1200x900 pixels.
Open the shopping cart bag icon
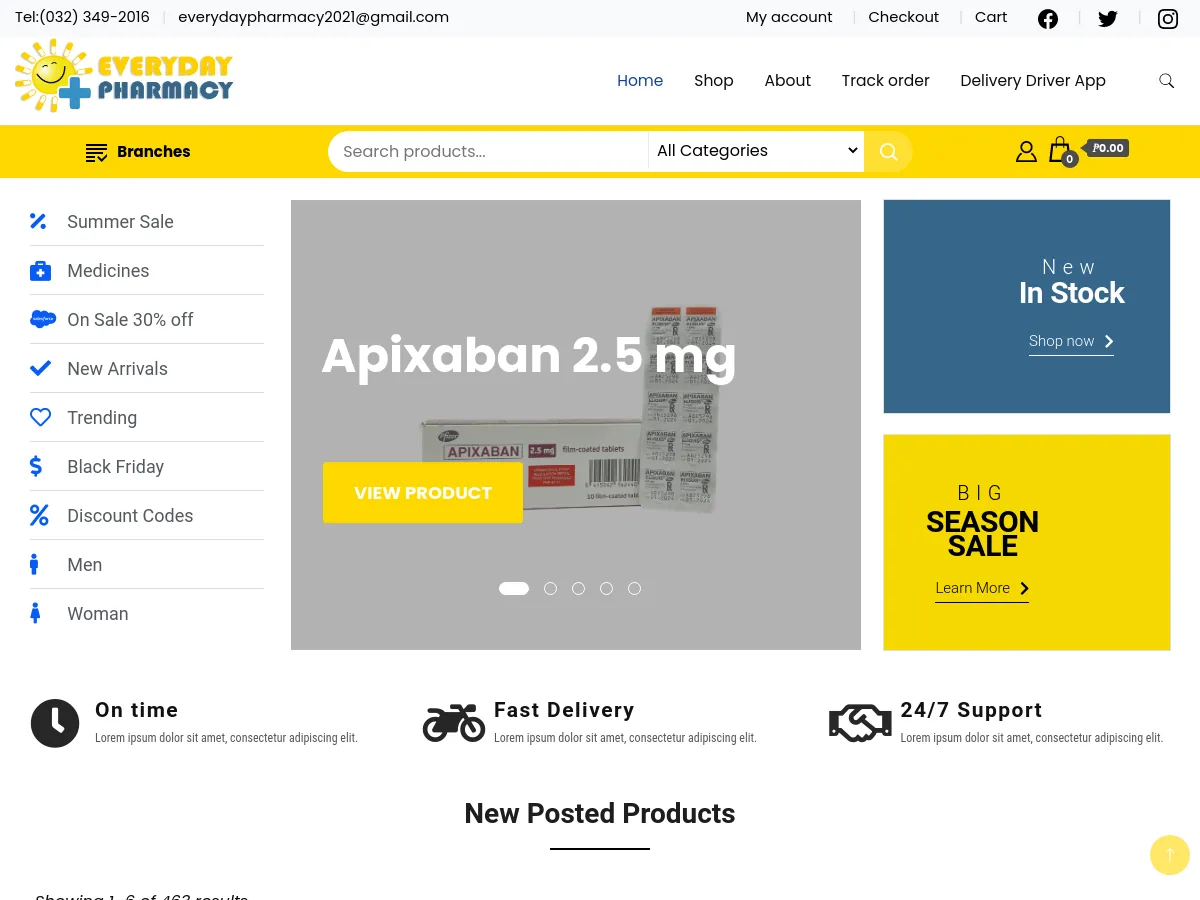coord(1060,150)
